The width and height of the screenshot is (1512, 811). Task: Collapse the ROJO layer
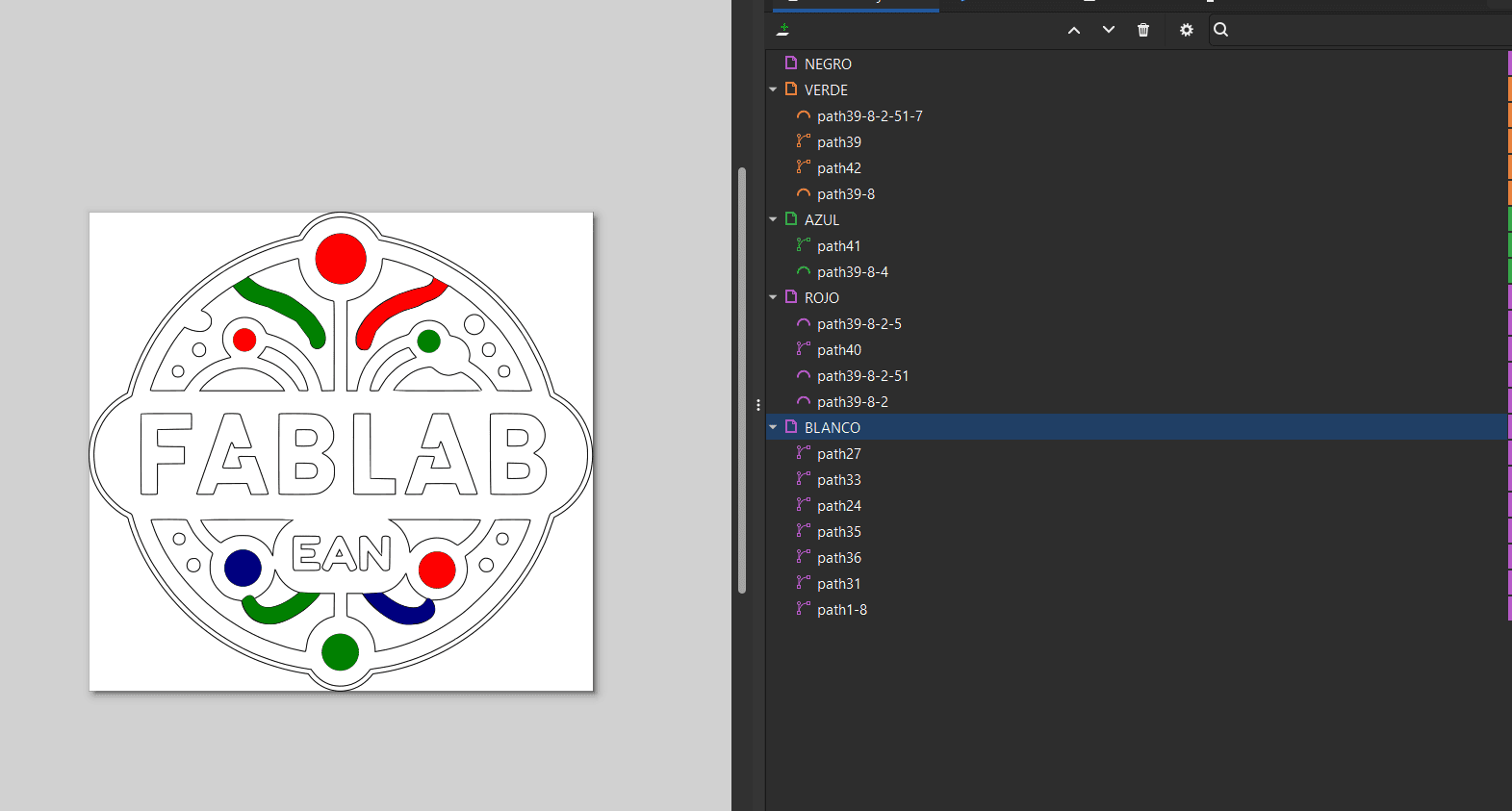(x=773, y=297)
